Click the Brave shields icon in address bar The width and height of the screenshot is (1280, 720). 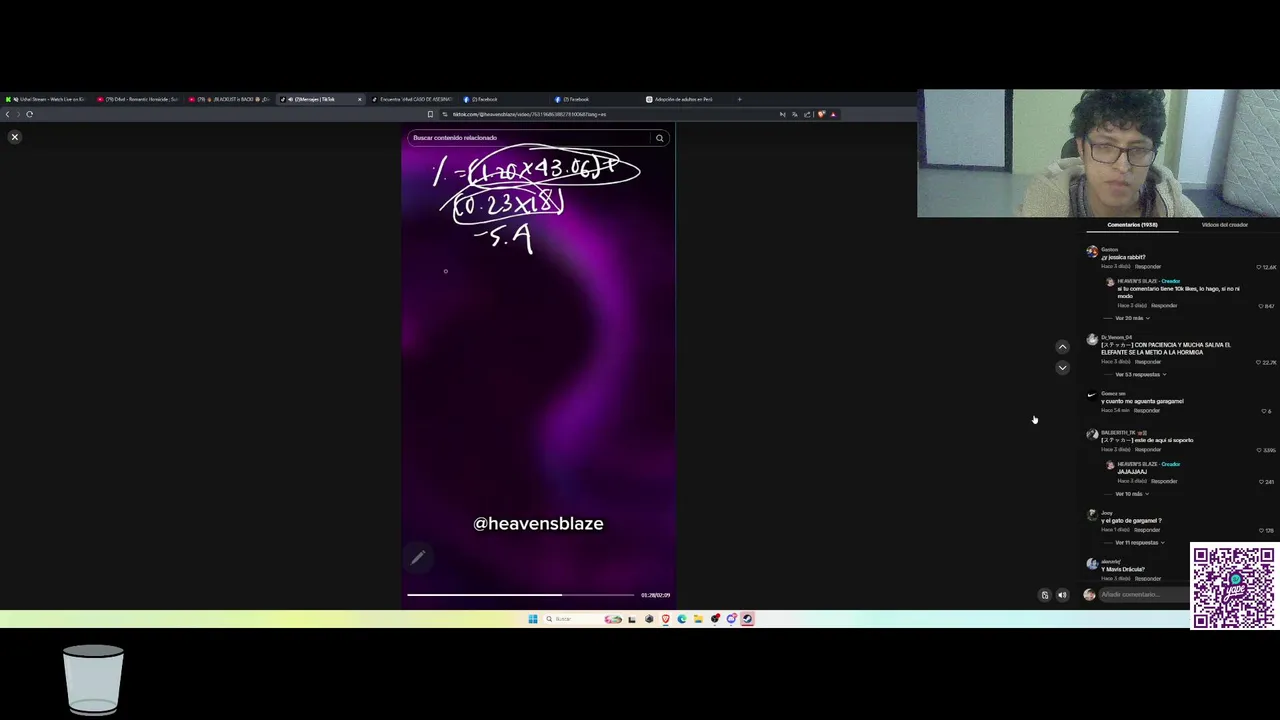[821, 114]
